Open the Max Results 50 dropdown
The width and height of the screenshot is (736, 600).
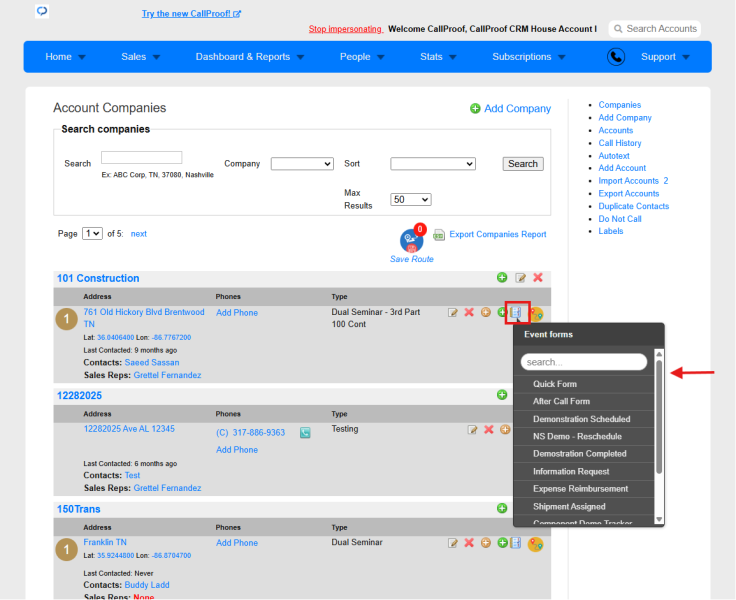pyautogui.click(x=411, y=200)
